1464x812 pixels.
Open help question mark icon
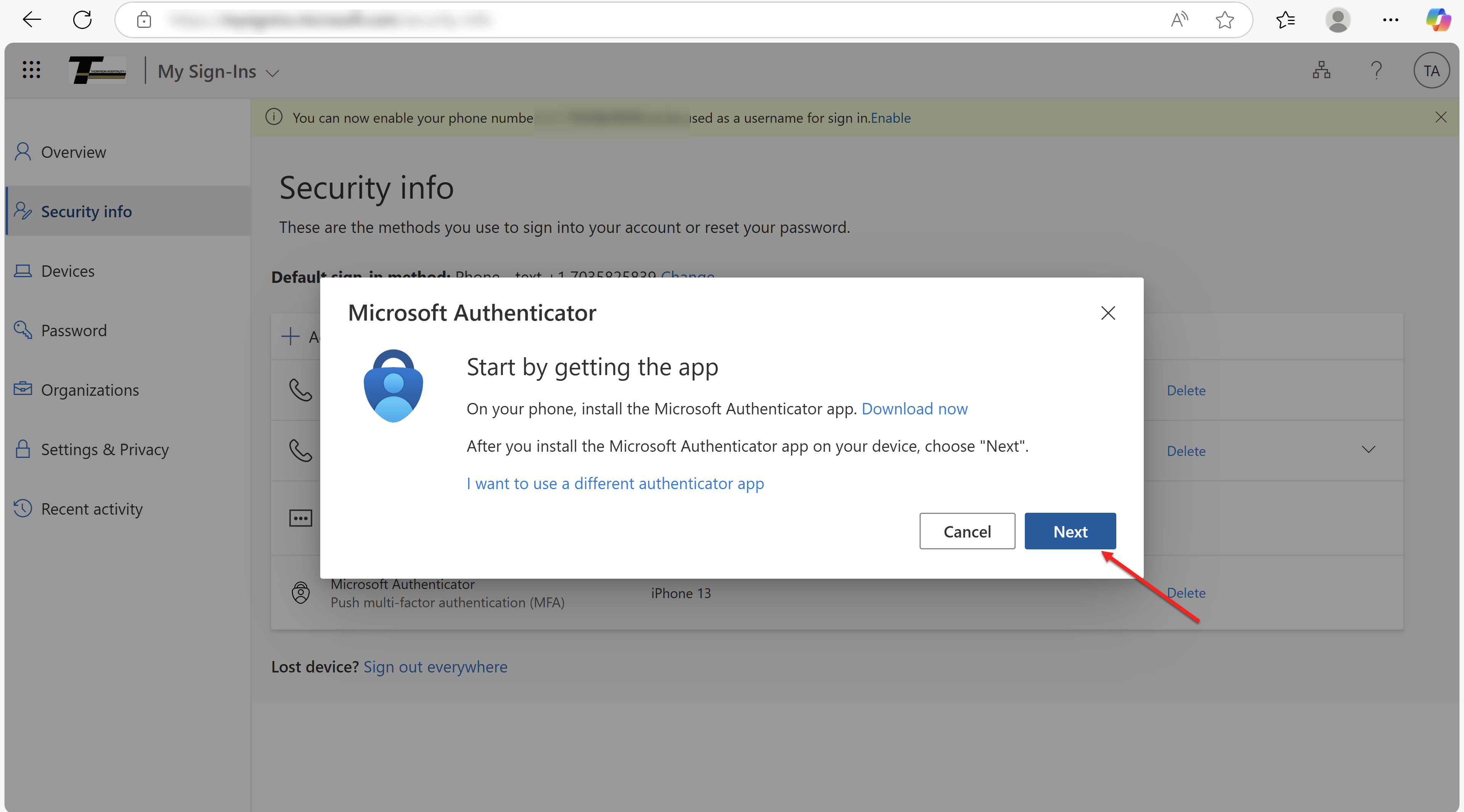click(1376, 70)
